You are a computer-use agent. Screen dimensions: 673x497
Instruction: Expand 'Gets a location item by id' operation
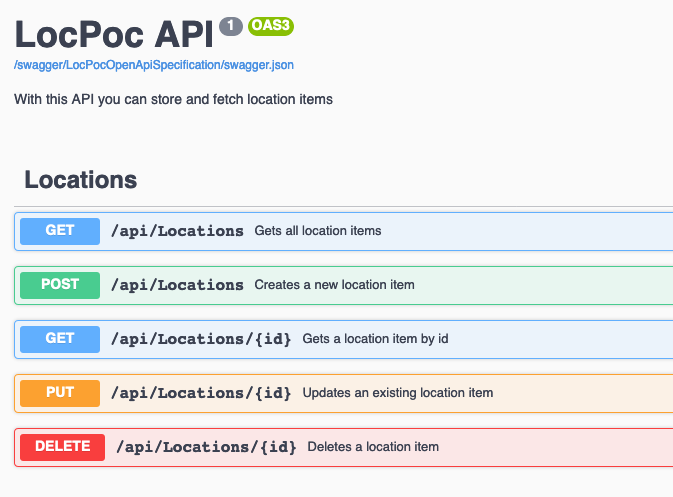pos(375,339)
